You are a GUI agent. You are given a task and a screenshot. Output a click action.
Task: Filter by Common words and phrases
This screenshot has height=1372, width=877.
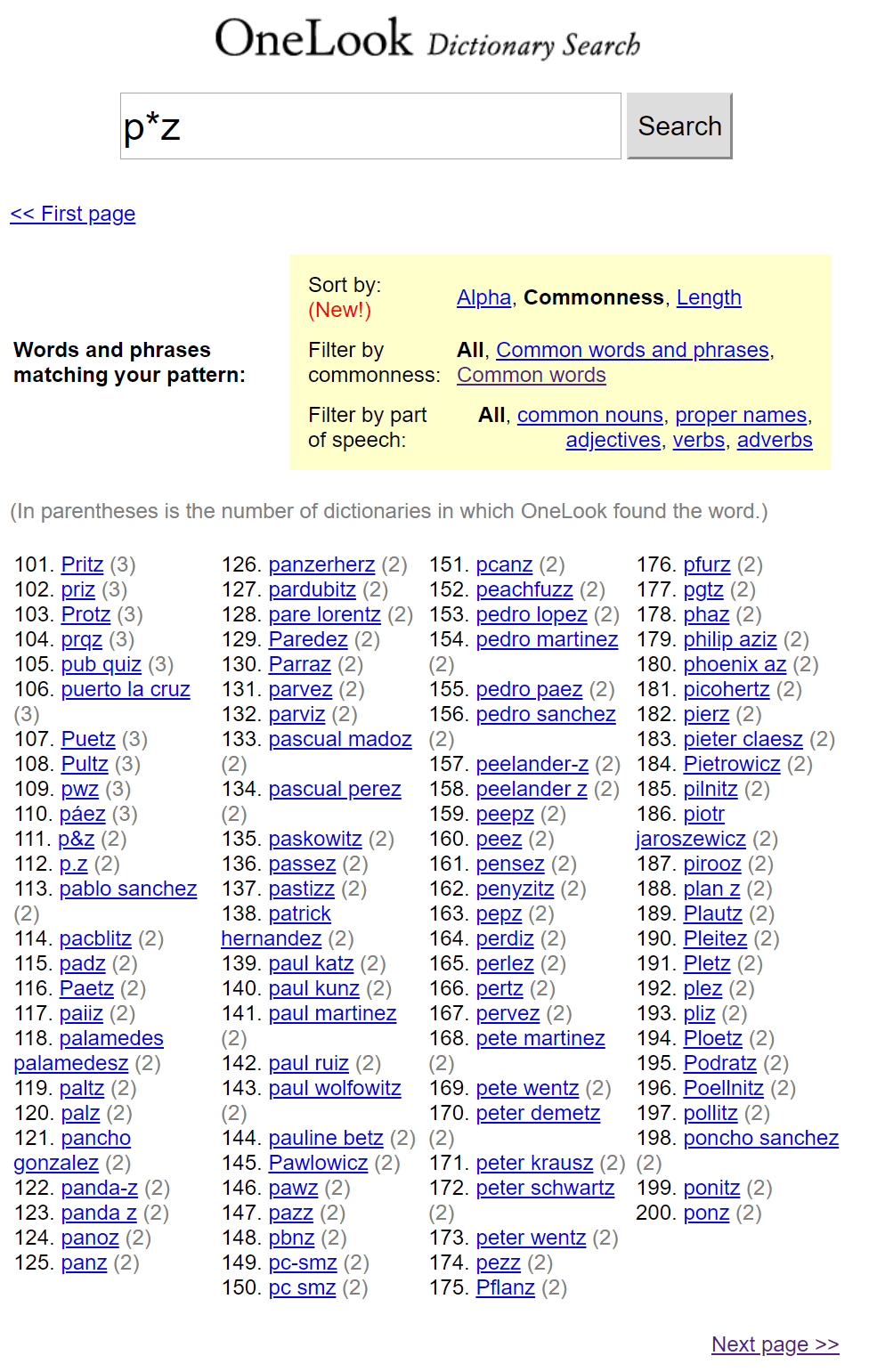point(632,350)
